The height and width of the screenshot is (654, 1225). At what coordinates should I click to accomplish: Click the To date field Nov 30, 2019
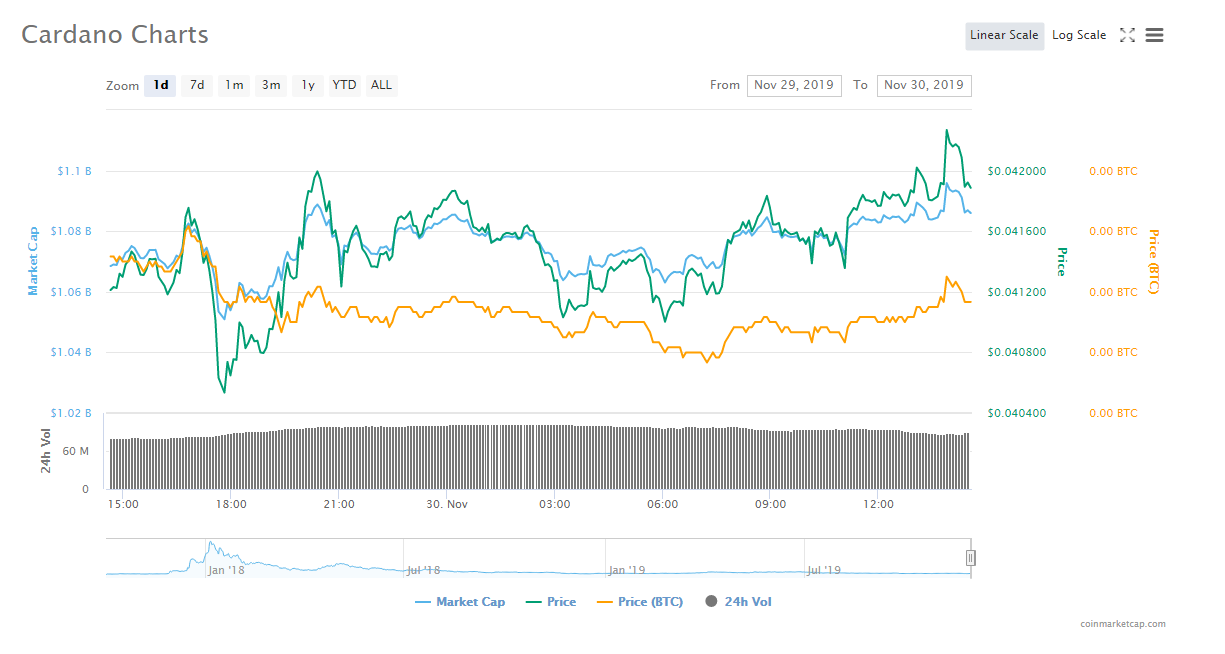[924, 85]
